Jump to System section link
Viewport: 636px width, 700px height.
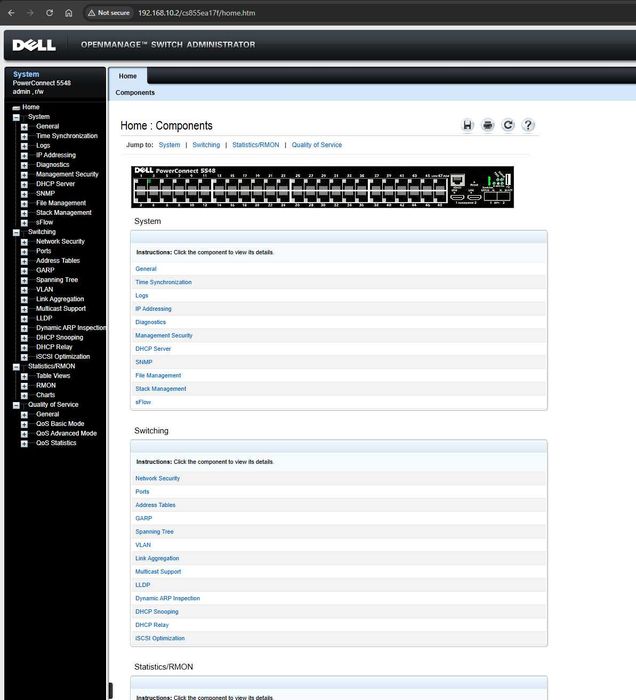170,145
